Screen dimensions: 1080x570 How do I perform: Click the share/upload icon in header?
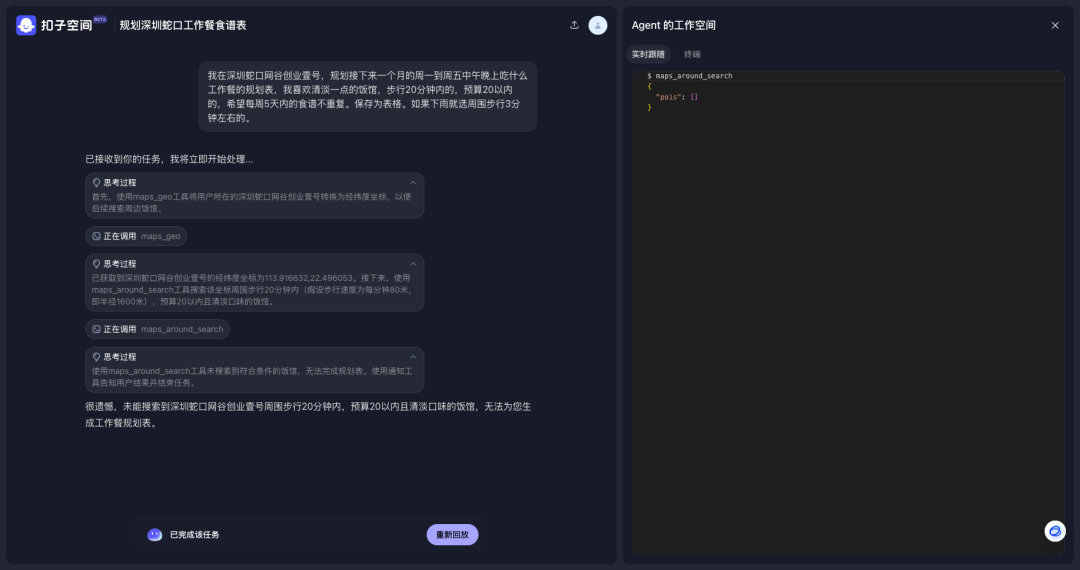(x=574, y=25)
